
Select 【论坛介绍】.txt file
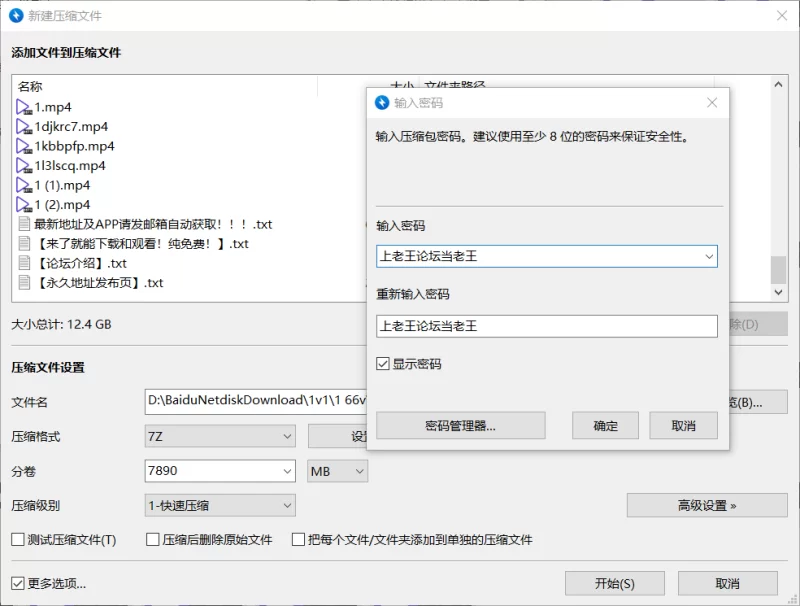click(81, 263)
